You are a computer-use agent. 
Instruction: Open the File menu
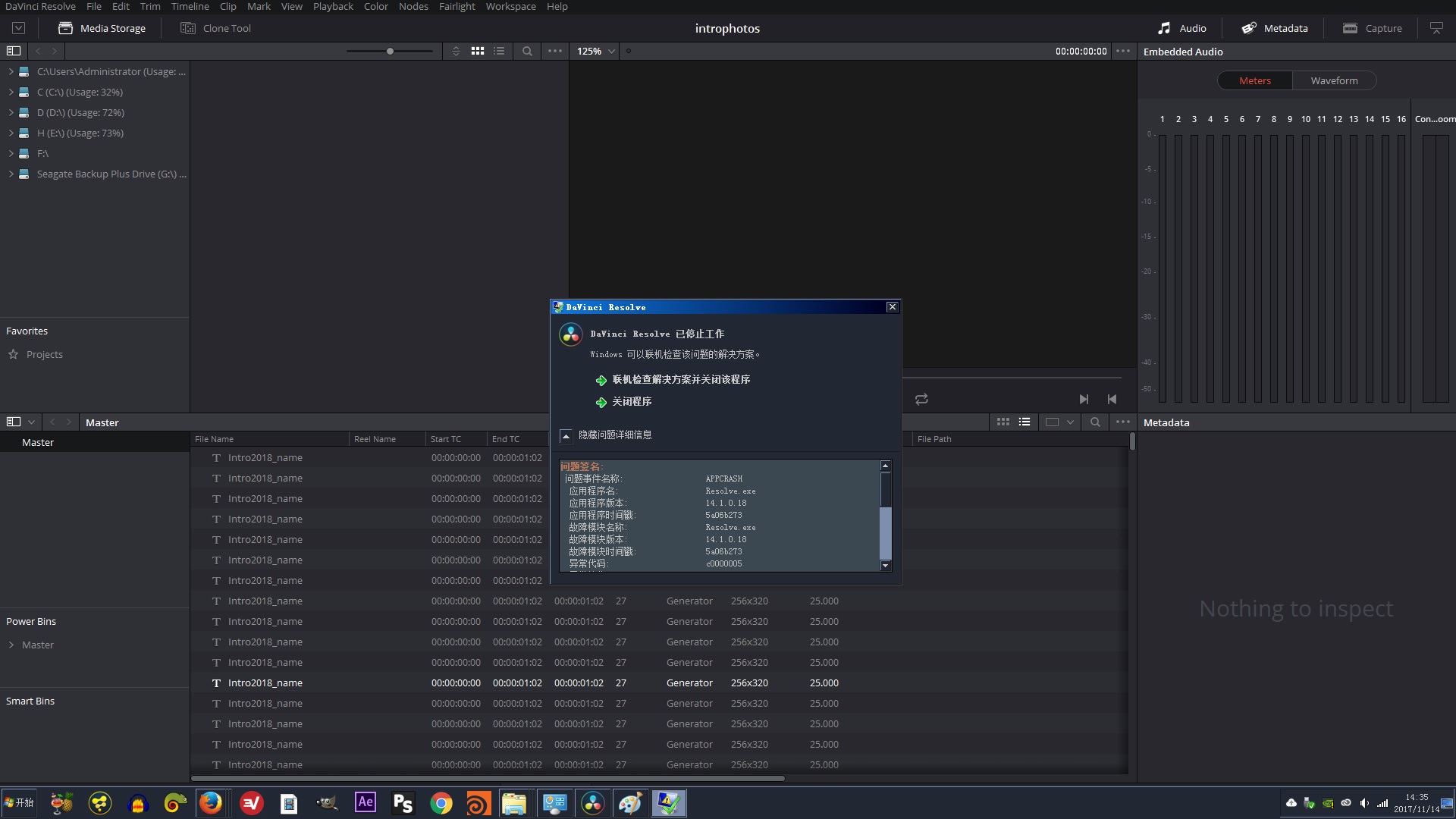tap(94, 6)
